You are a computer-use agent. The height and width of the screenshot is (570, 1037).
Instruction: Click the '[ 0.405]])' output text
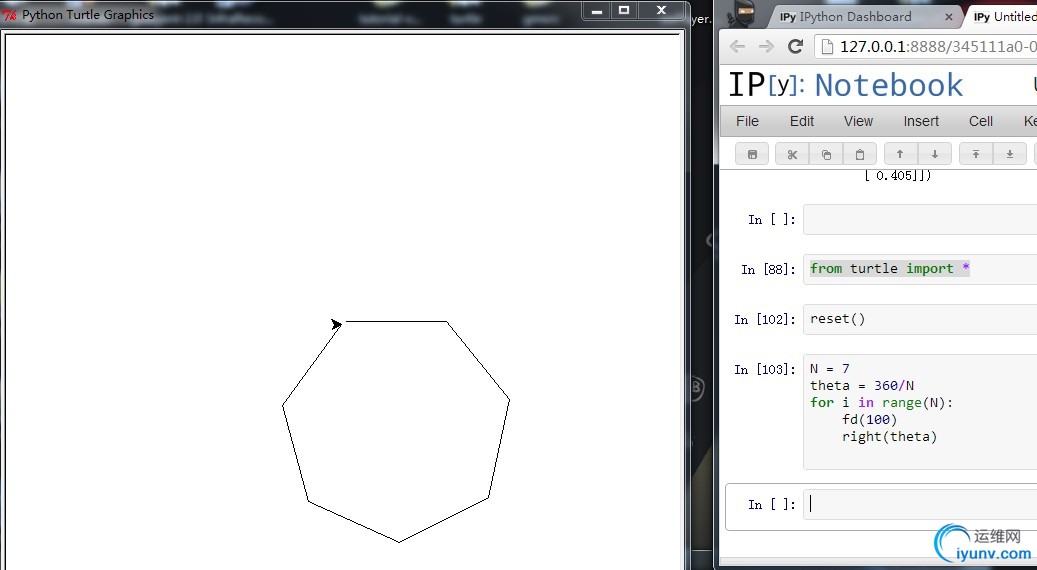(897, 175)
